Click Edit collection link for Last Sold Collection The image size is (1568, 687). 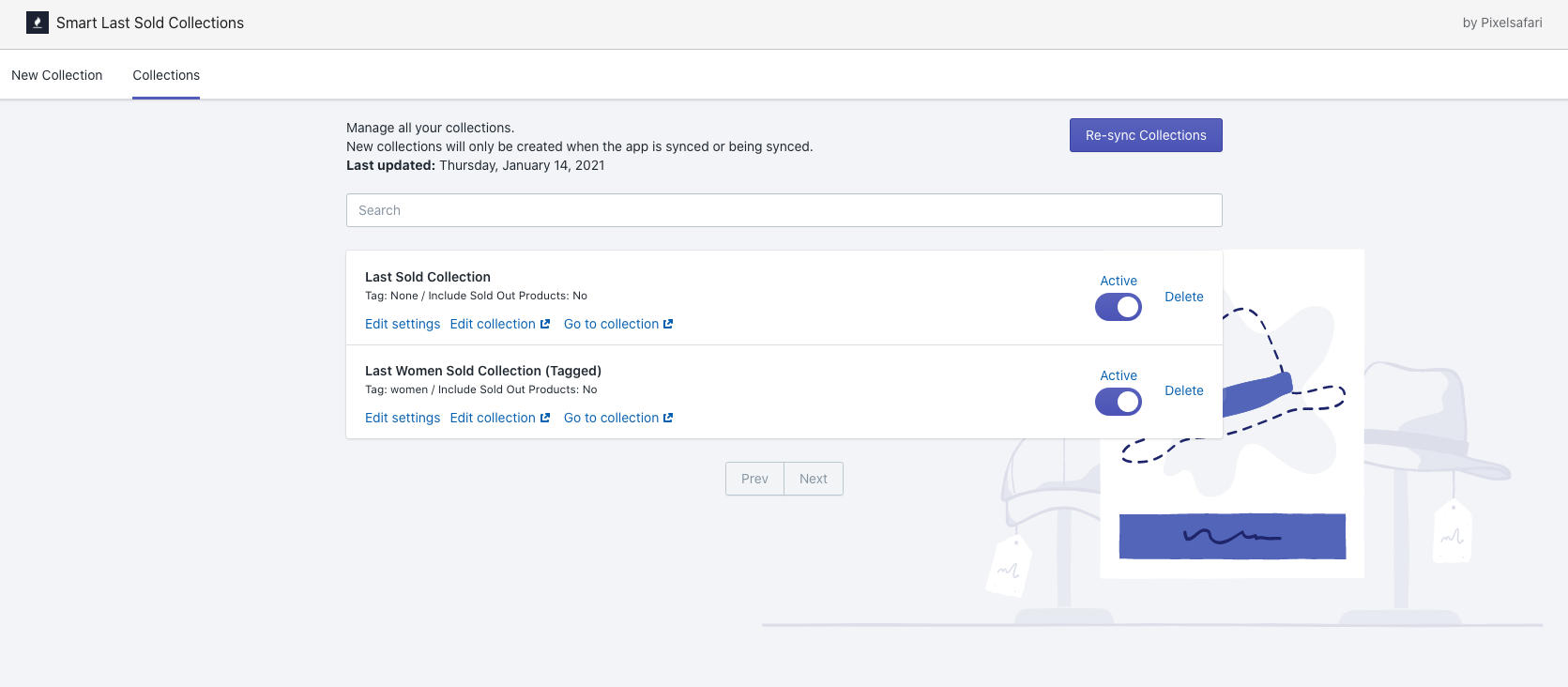click(493, 324)
